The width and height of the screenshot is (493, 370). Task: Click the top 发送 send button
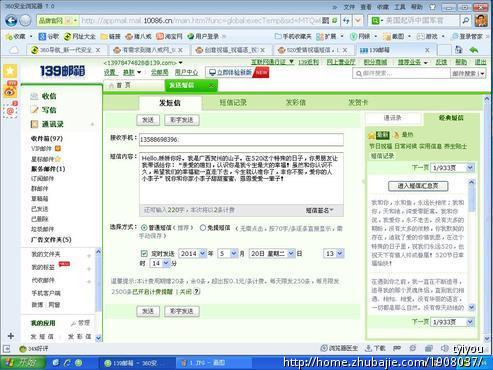[x=148, y=120]
